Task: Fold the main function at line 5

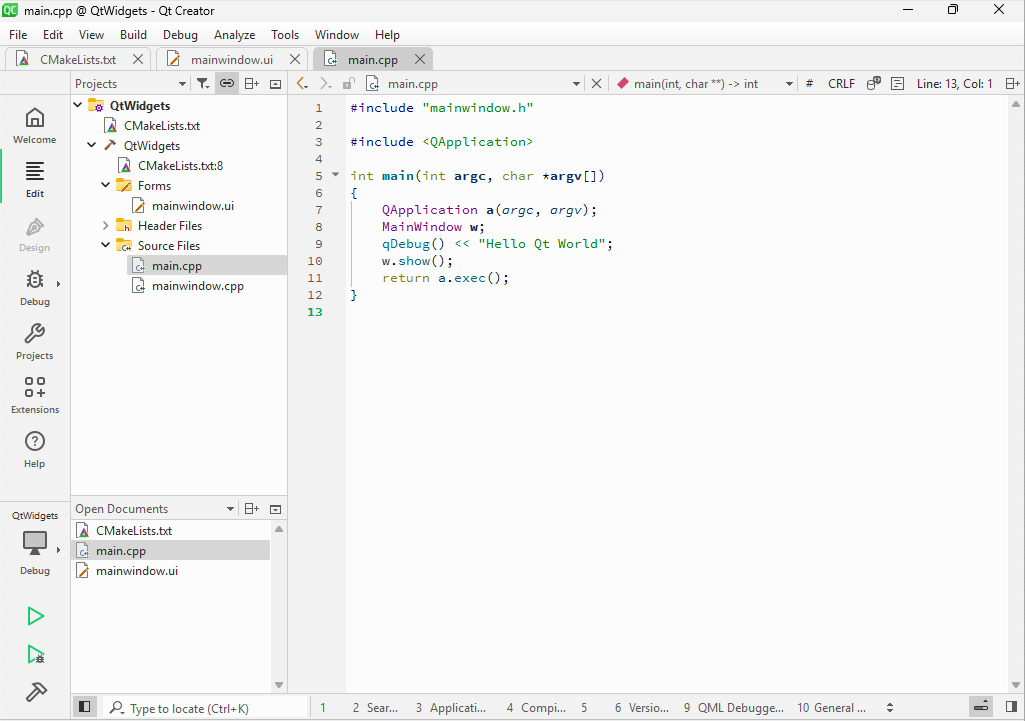Action: tap(336, 175)
